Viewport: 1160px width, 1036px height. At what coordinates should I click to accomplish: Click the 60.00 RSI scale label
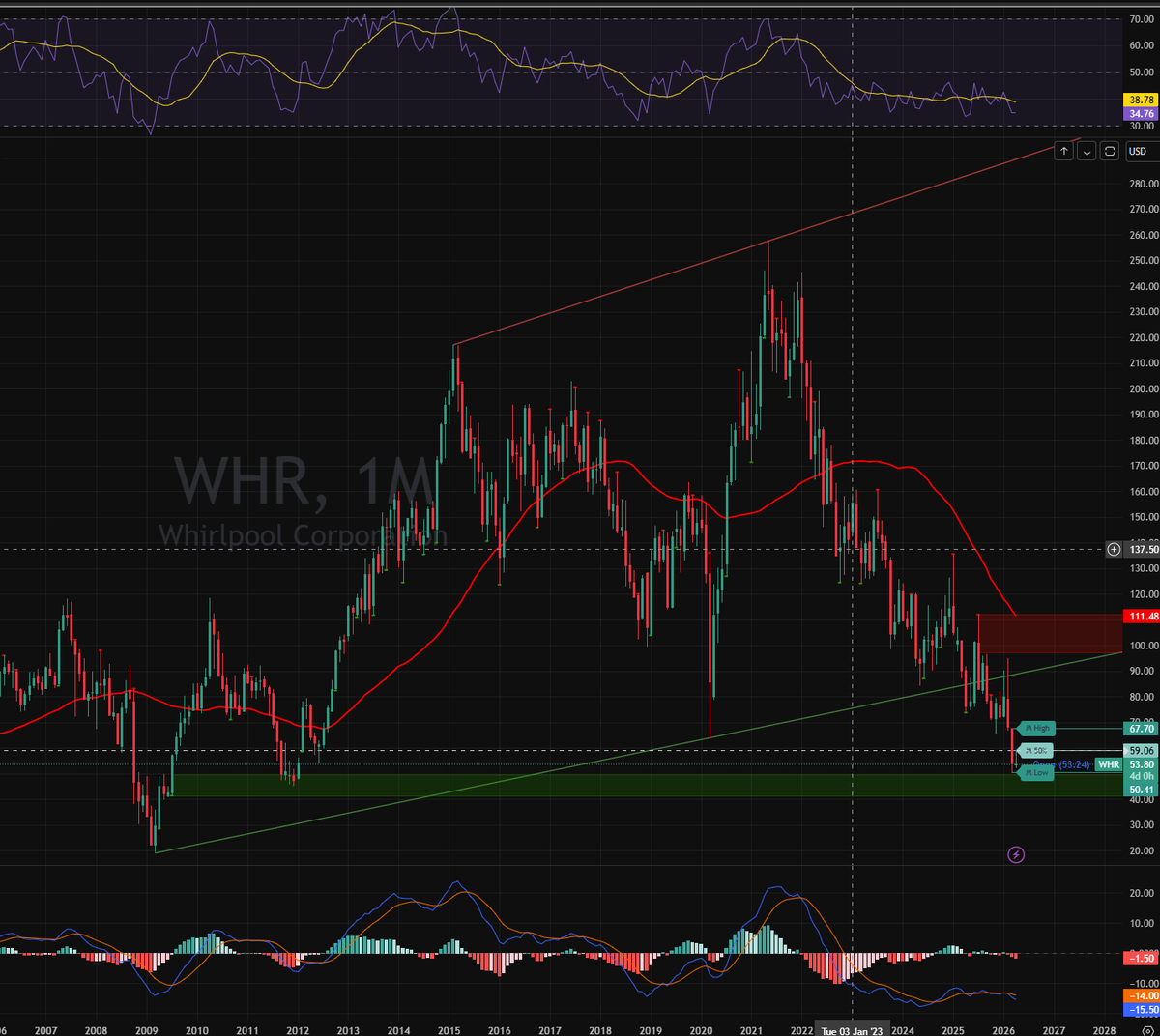pyautogui.click(x=1143, y=45)
